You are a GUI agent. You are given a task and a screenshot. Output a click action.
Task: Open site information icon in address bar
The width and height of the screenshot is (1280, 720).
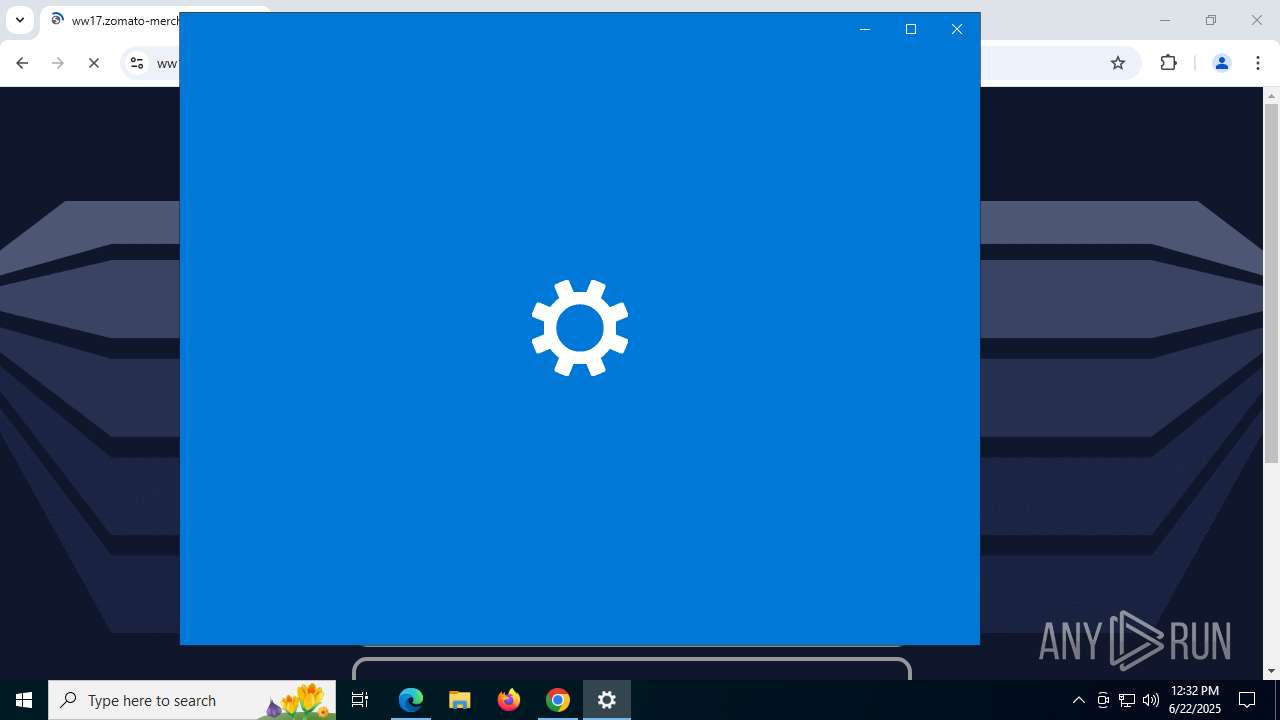pyautogui.click(x=137, y=63)
